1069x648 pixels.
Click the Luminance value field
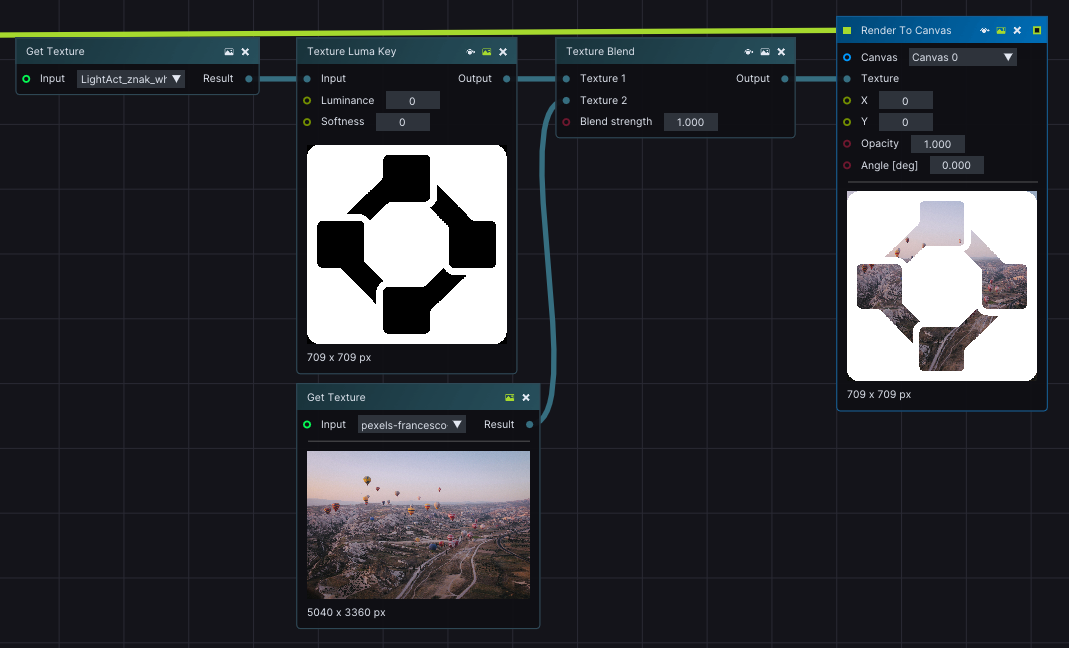[412, 101]
